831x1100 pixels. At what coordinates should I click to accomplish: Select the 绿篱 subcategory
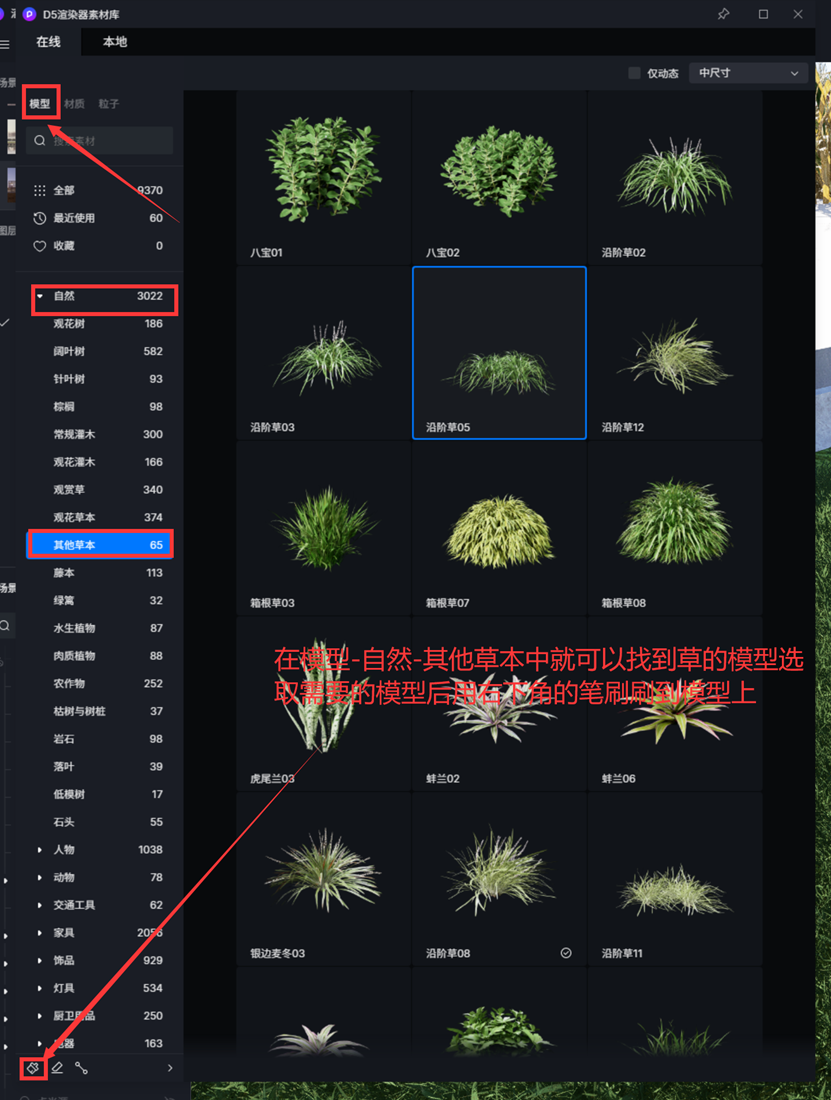[x=100, y=601]
